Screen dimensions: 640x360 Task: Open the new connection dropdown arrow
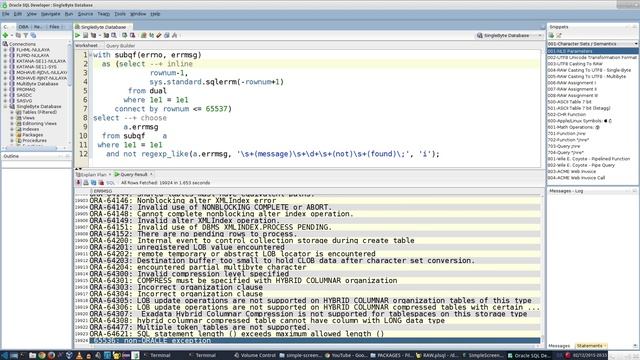[x=11, y=36]
